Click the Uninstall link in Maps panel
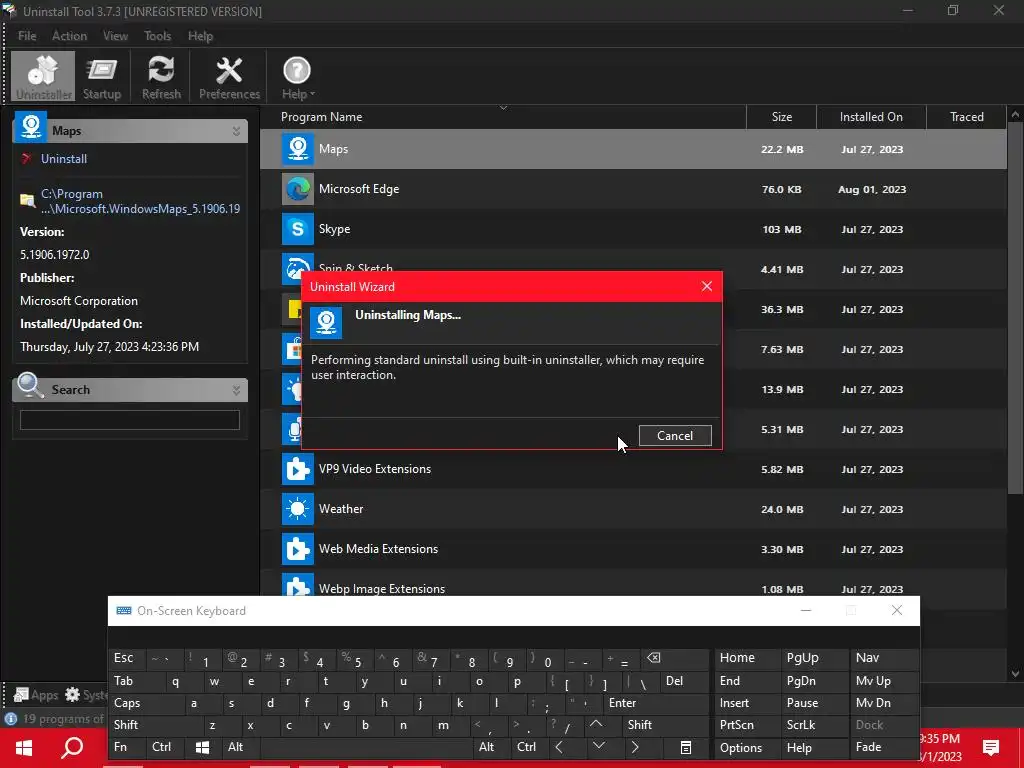1024x768 pixels. pos(63,159)
